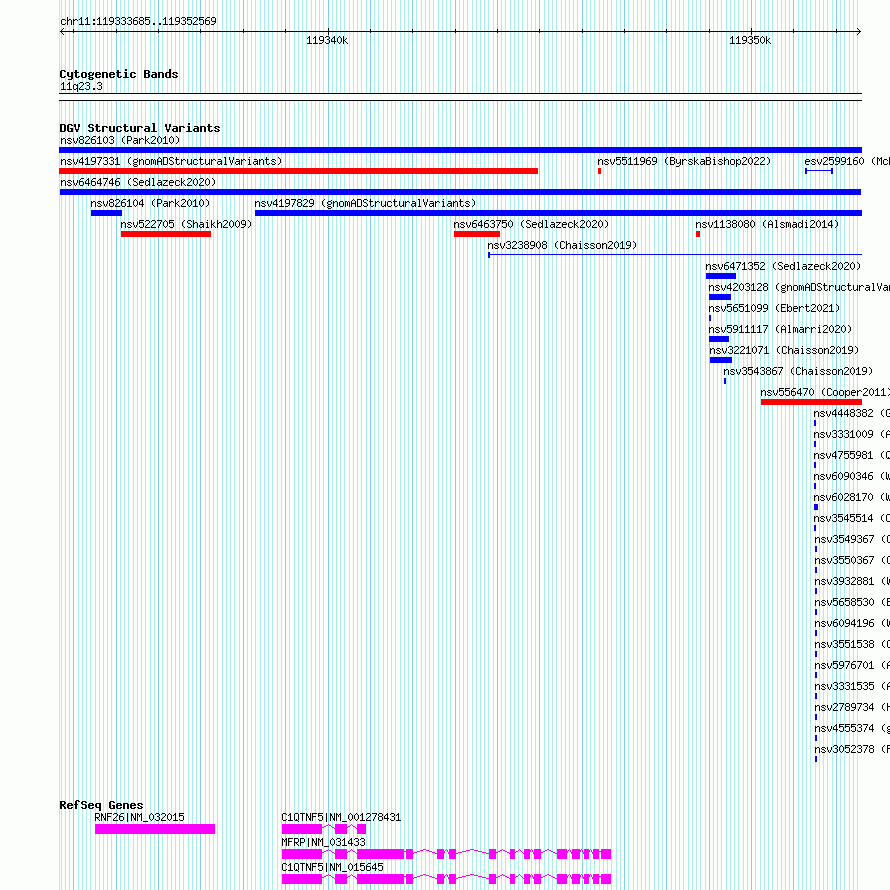Select the 11q23.3 band label
Screen dimensions: 890x890
tap(81, 86)
